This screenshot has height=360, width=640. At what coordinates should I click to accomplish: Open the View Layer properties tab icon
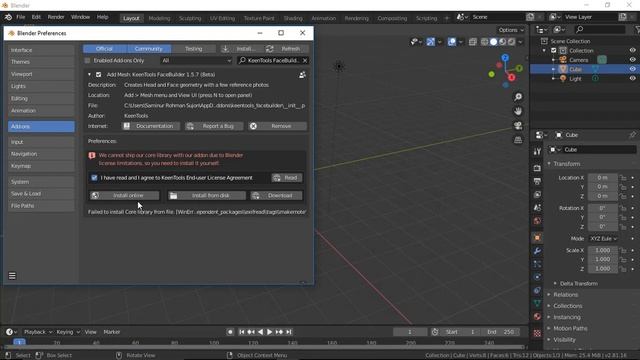point(537,195)
